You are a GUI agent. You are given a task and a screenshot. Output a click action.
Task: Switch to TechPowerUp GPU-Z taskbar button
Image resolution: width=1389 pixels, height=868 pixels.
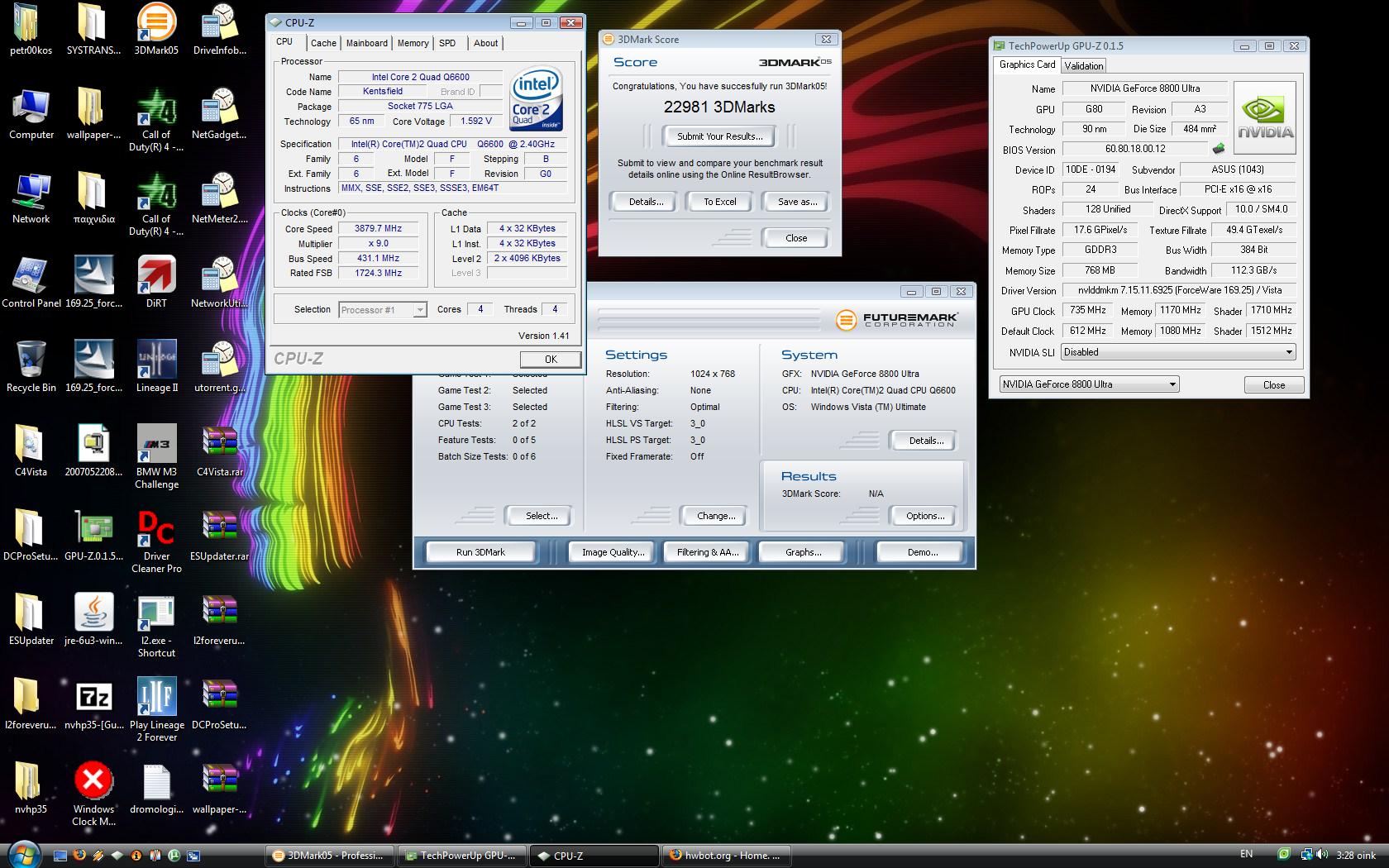click(461, 856)
